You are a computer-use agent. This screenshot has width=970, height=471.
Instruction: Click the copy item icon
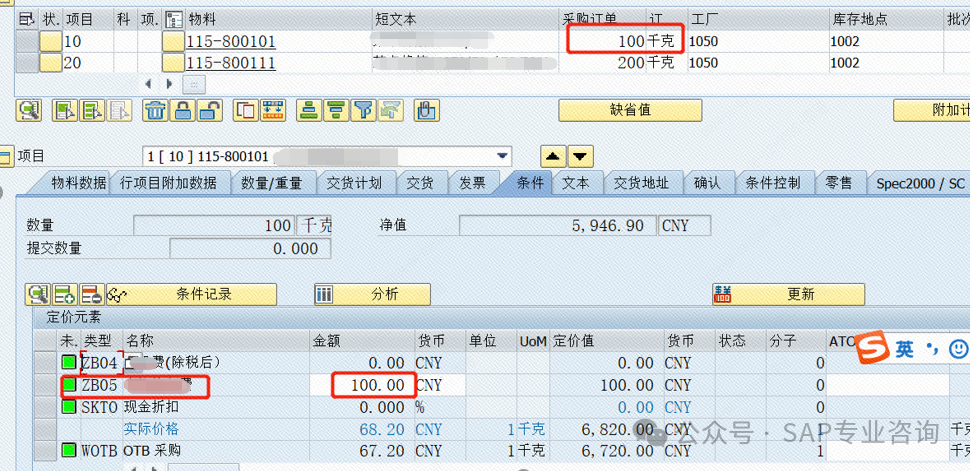[244, 110]
